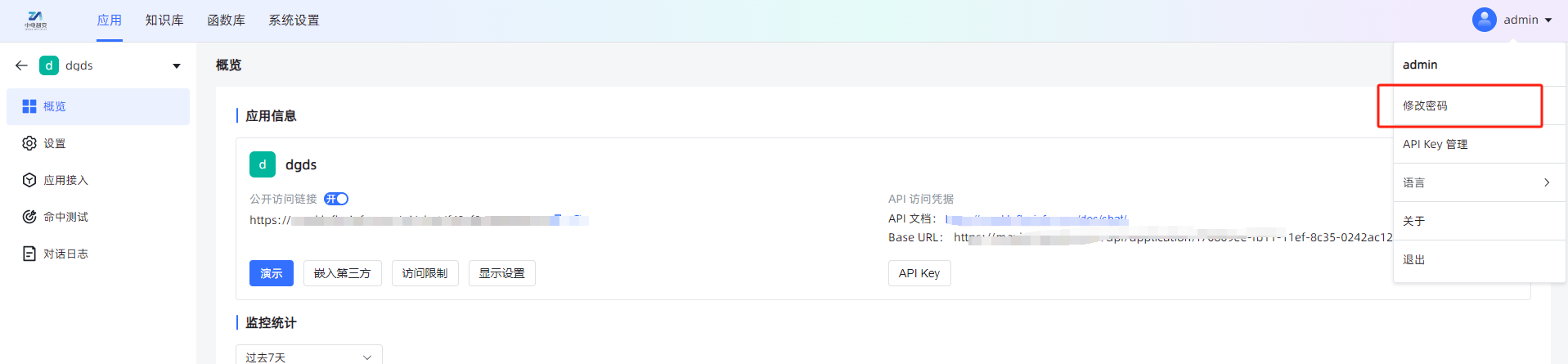Open the 应用接入 cube sidebar item

[x=98, y=180]
